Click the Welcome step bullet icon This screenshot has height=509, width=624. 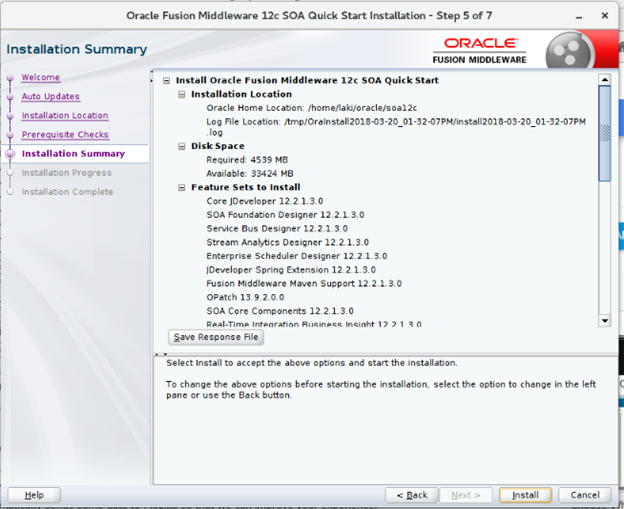click(x=11, y=77)
